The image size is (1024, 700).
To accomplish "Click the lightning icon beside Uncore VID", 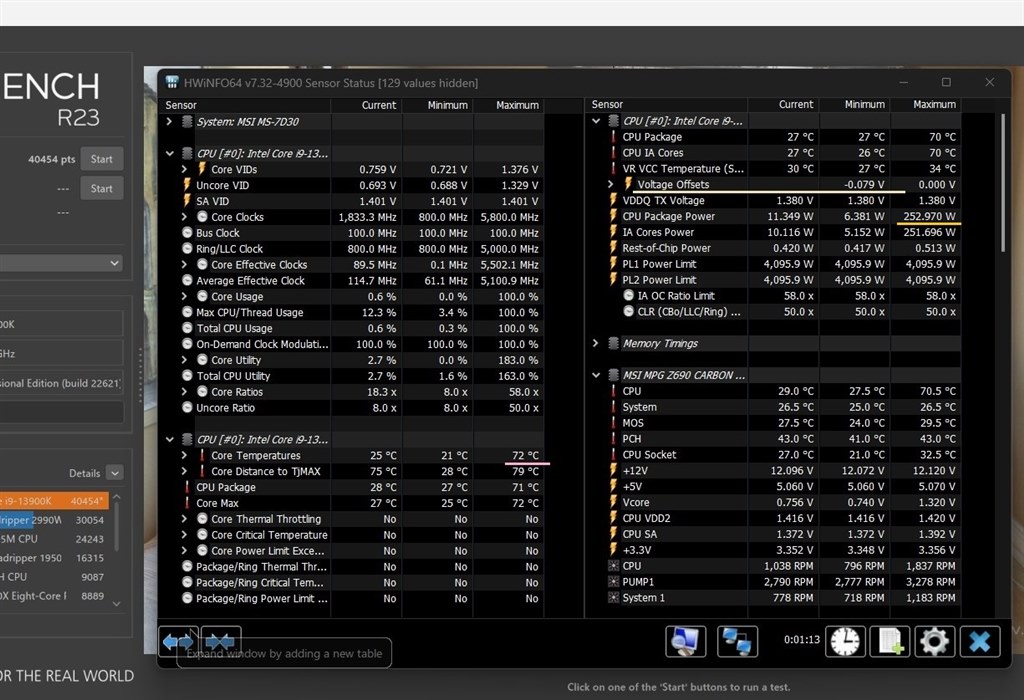I will pos(187,185).
